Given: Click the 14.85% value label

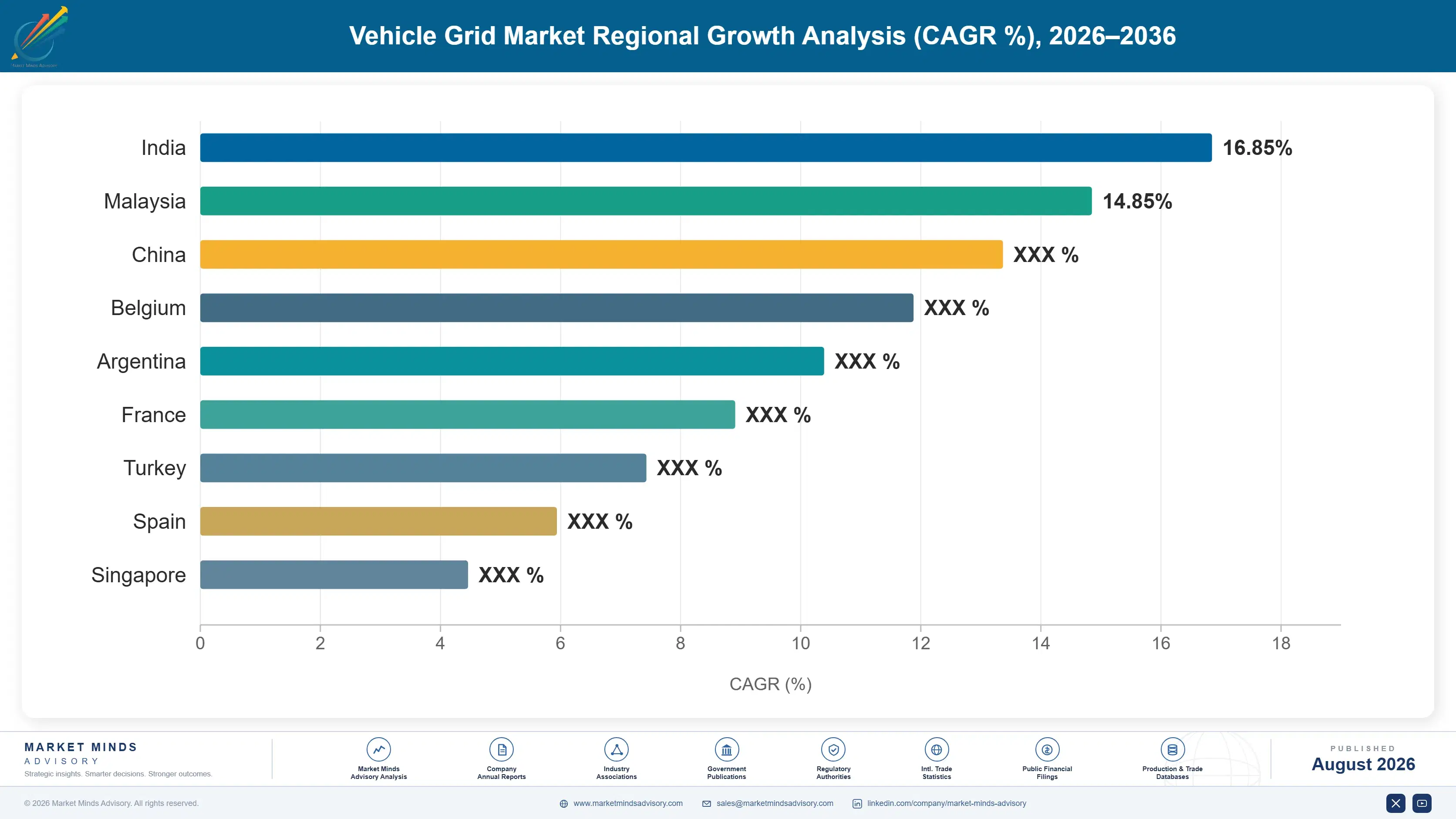Looking at the screenshot, I should [x=1137, y=201].
